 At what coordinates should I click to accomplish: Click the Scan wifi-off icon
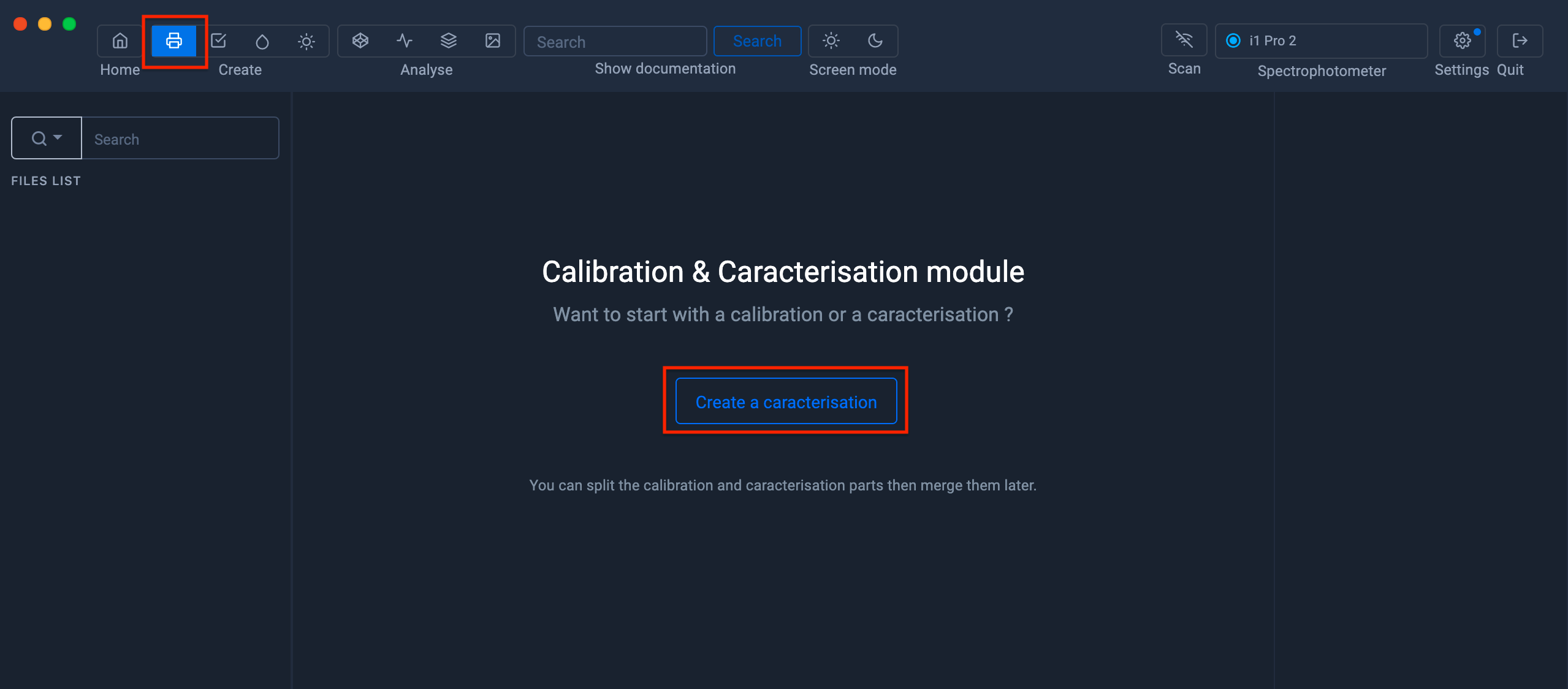pos(1184,40)
